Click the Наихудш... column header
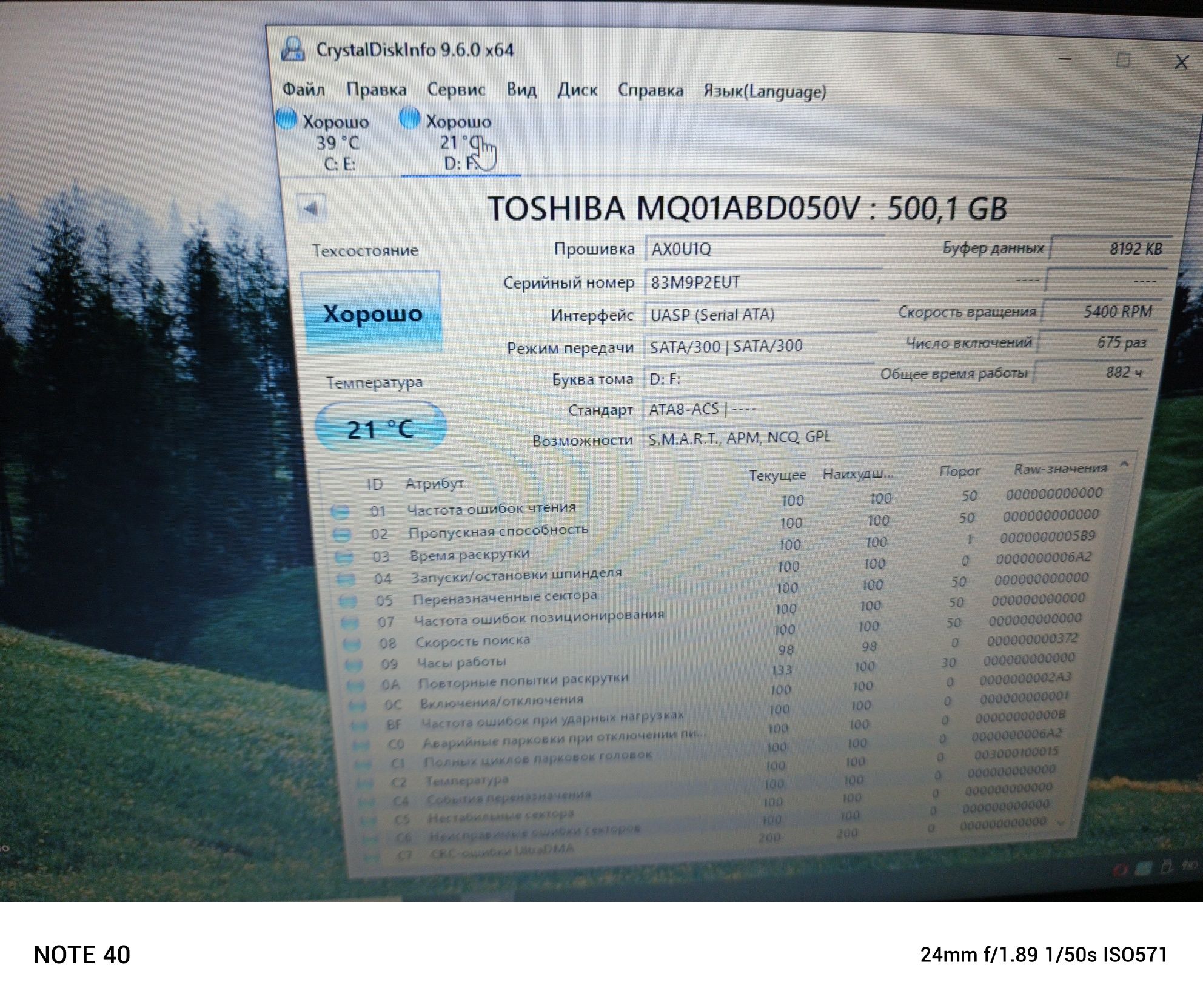Screen dimensions: 1203x1008 [x=858, y=473]
